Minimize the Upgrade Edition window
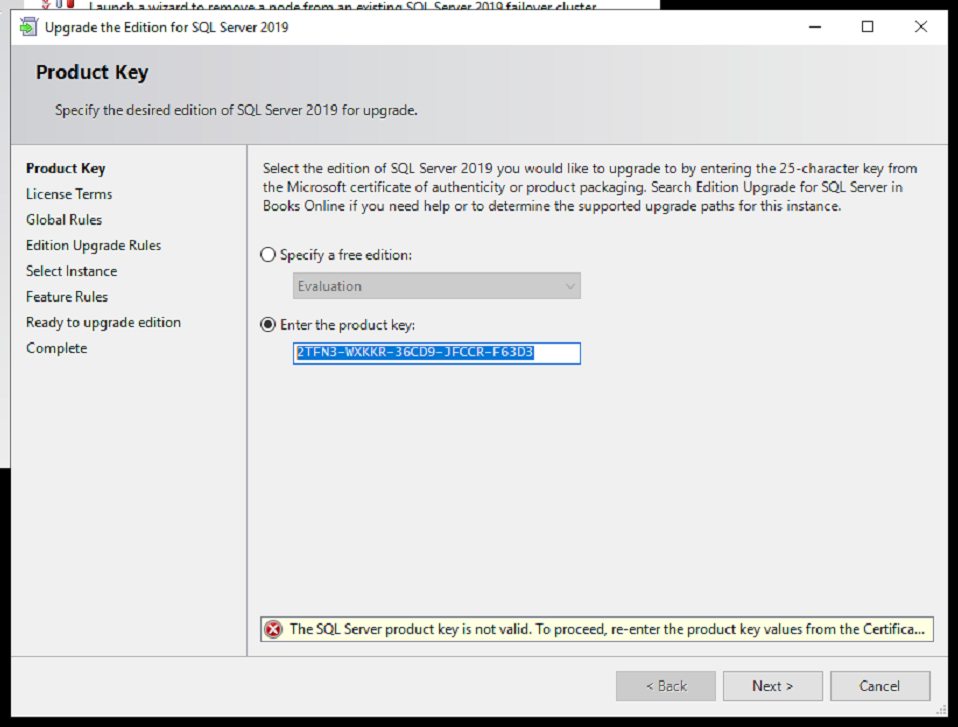Viewport: 958px width, 727px height. click(x=814, y=27)
